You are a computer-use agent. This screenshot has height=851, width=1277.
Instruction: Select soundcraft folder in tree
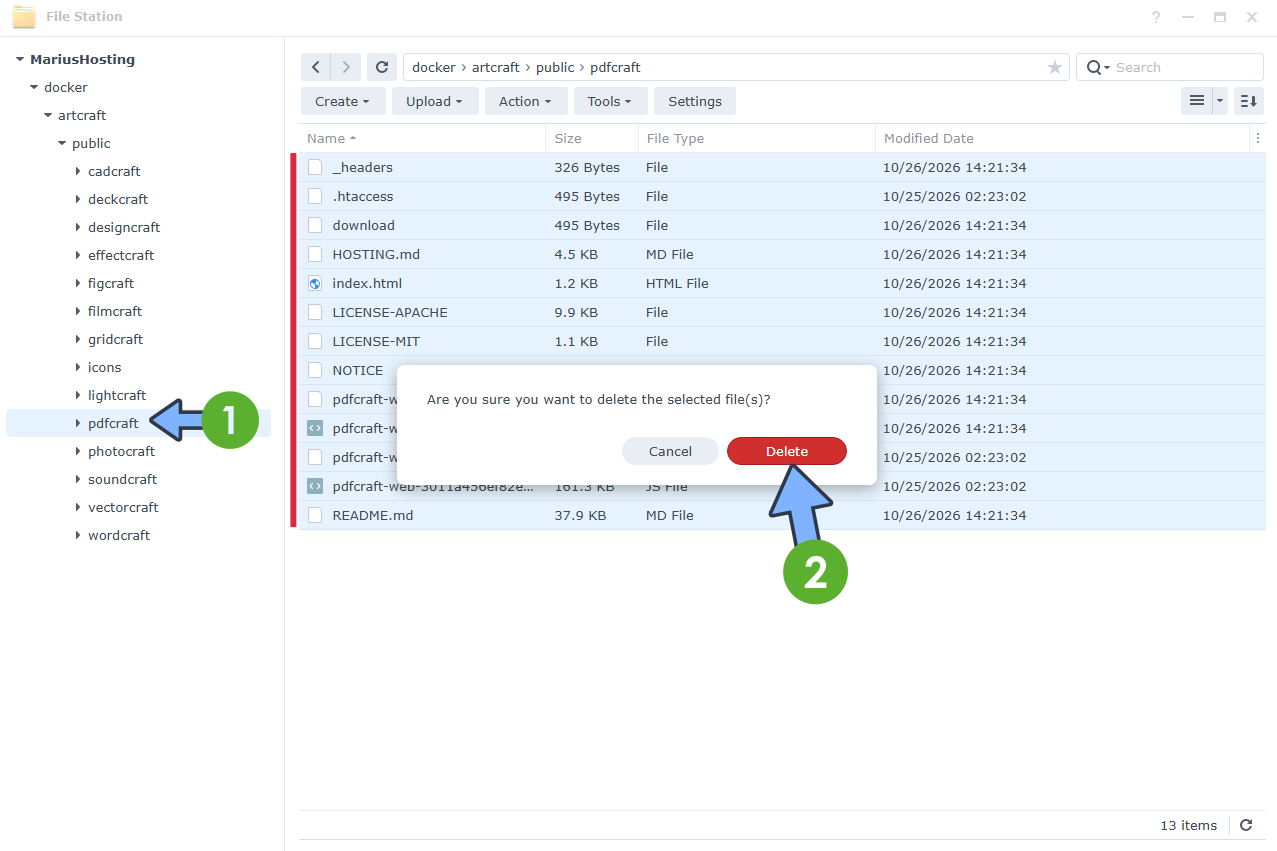(x=122, y=479)
